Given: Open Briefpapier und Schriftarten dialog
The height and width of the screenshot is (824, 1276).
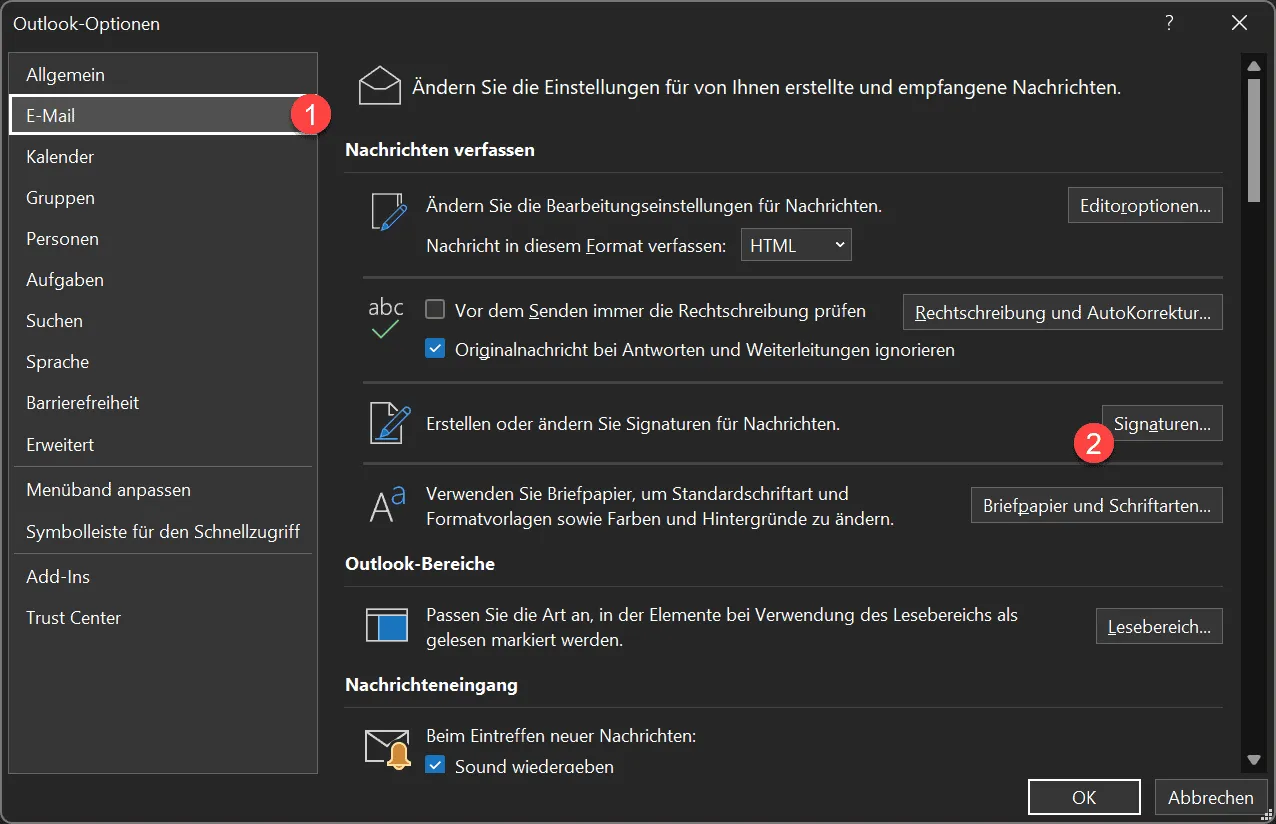Looking at the screenshot, I should point(1097,505).
